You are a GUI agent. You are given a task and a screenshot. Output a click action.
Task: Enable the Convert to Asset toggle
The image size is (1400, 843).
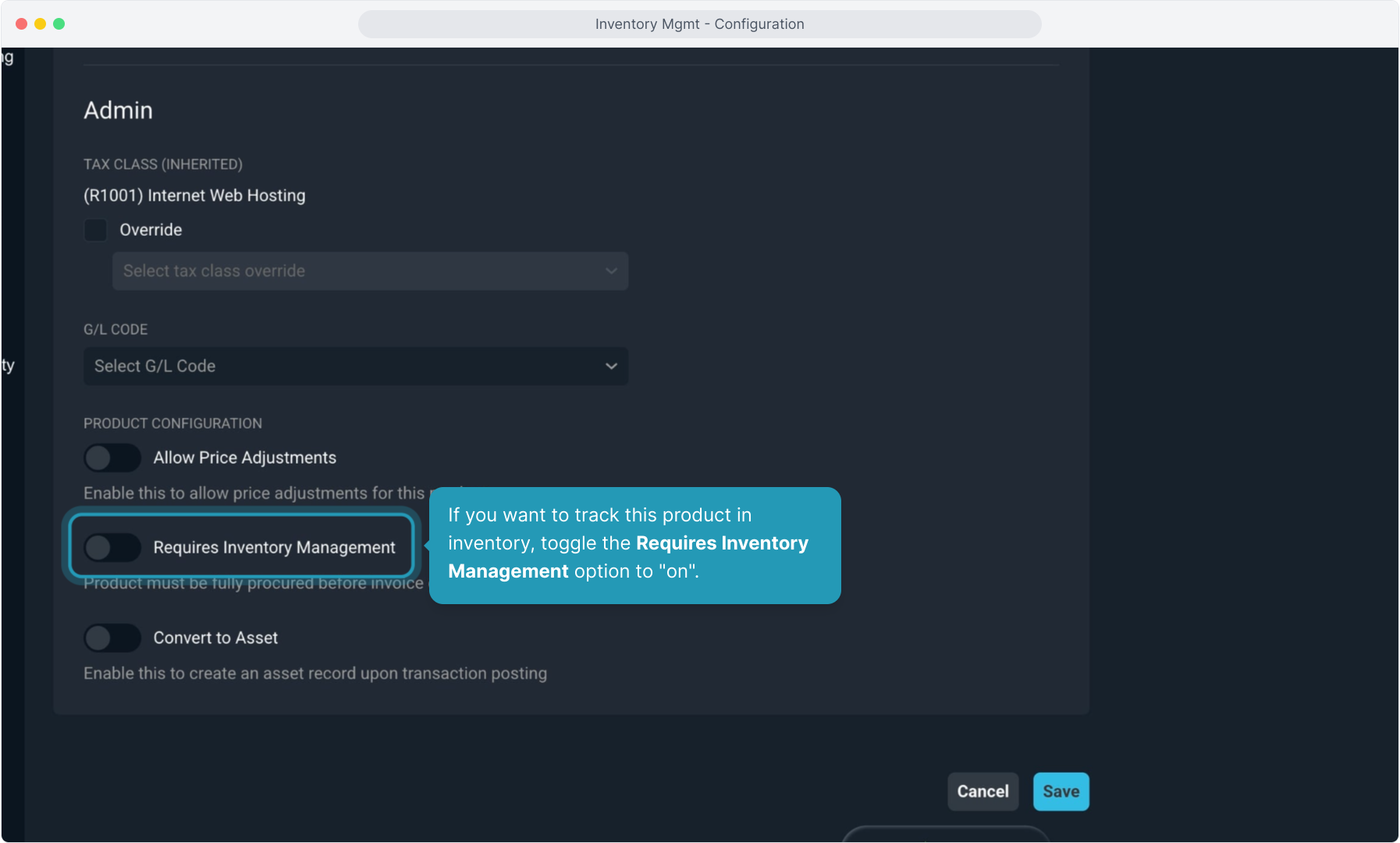pos(112,638)
